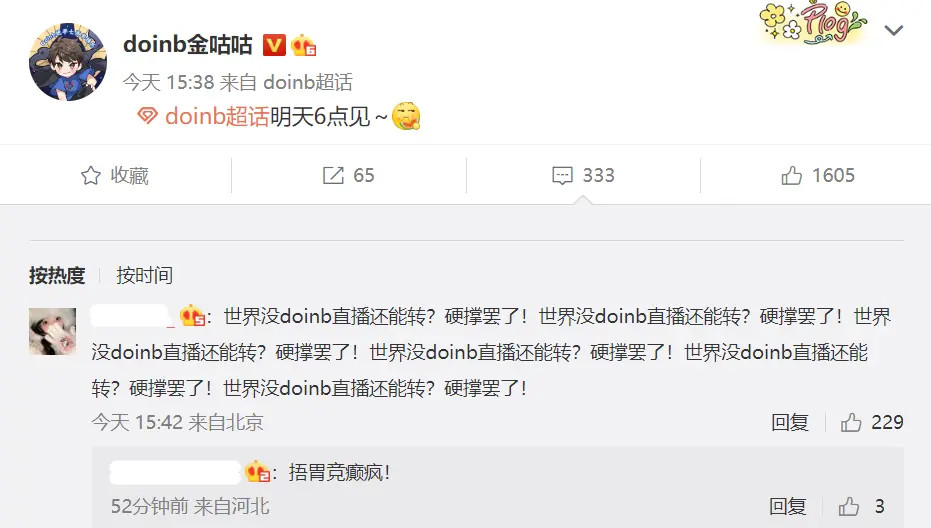Sort comments by 按热度
931x528 pixels.
(x=57, y=276)
